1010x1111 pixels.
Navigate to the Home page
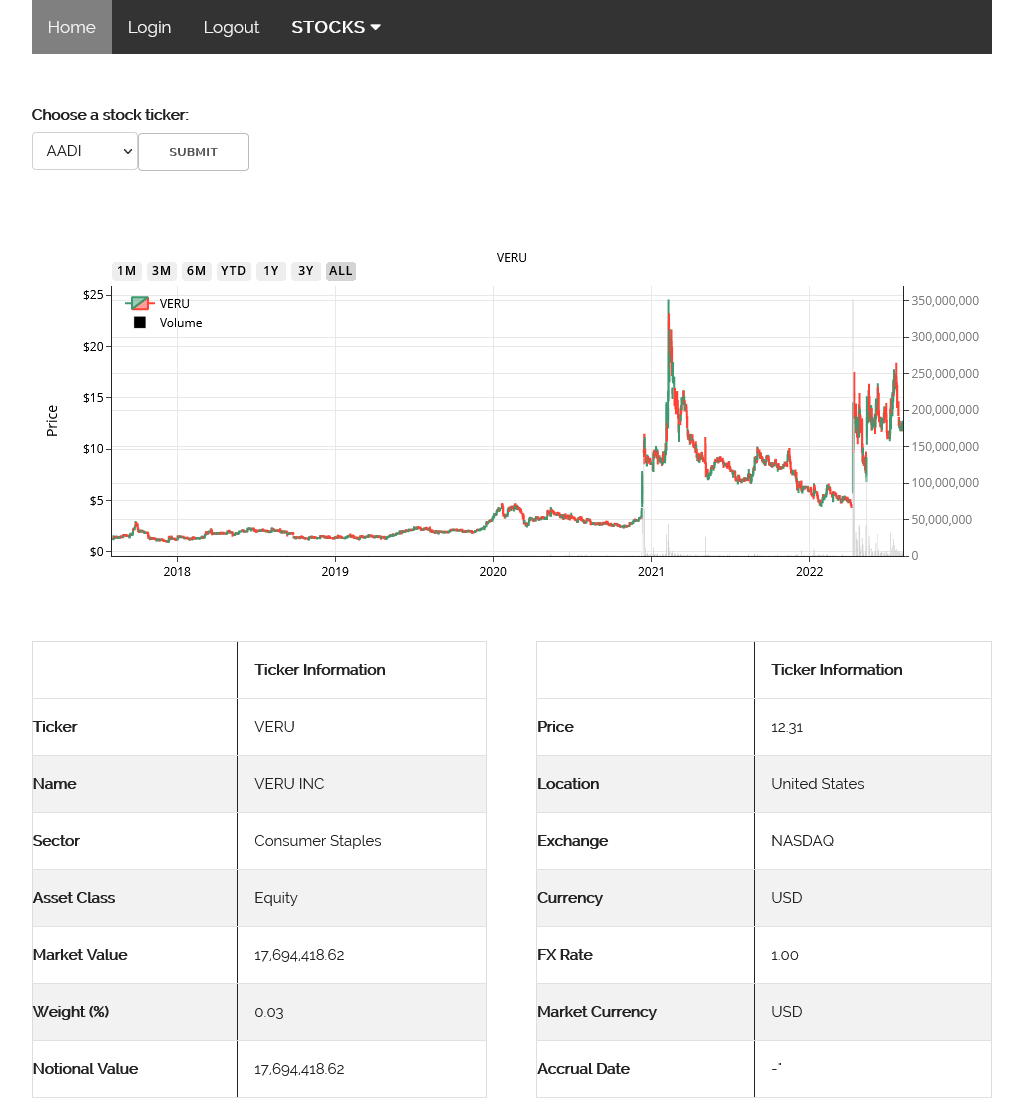[x=71, y=27]
